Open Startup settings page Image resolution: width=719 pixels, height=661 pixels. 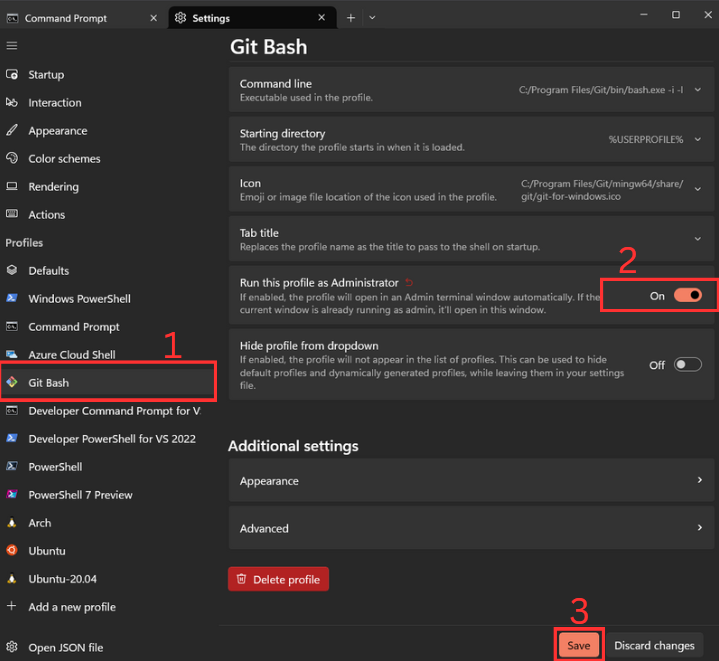(x=108, y=74)
